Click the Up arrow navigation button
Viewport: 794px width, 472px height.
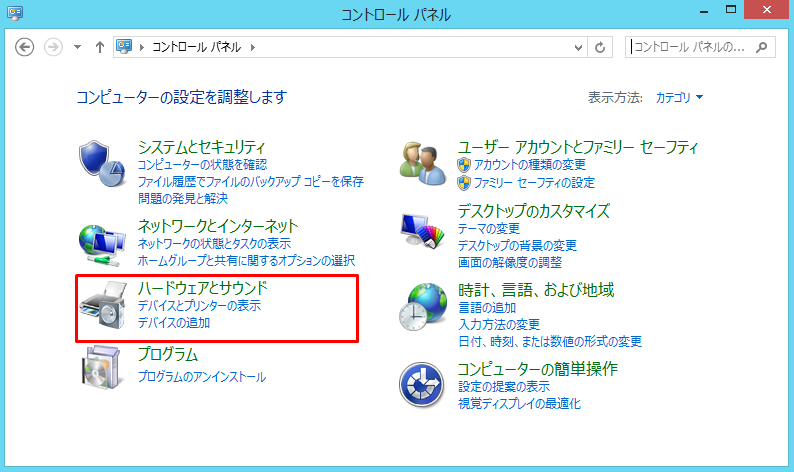(99, 47)
